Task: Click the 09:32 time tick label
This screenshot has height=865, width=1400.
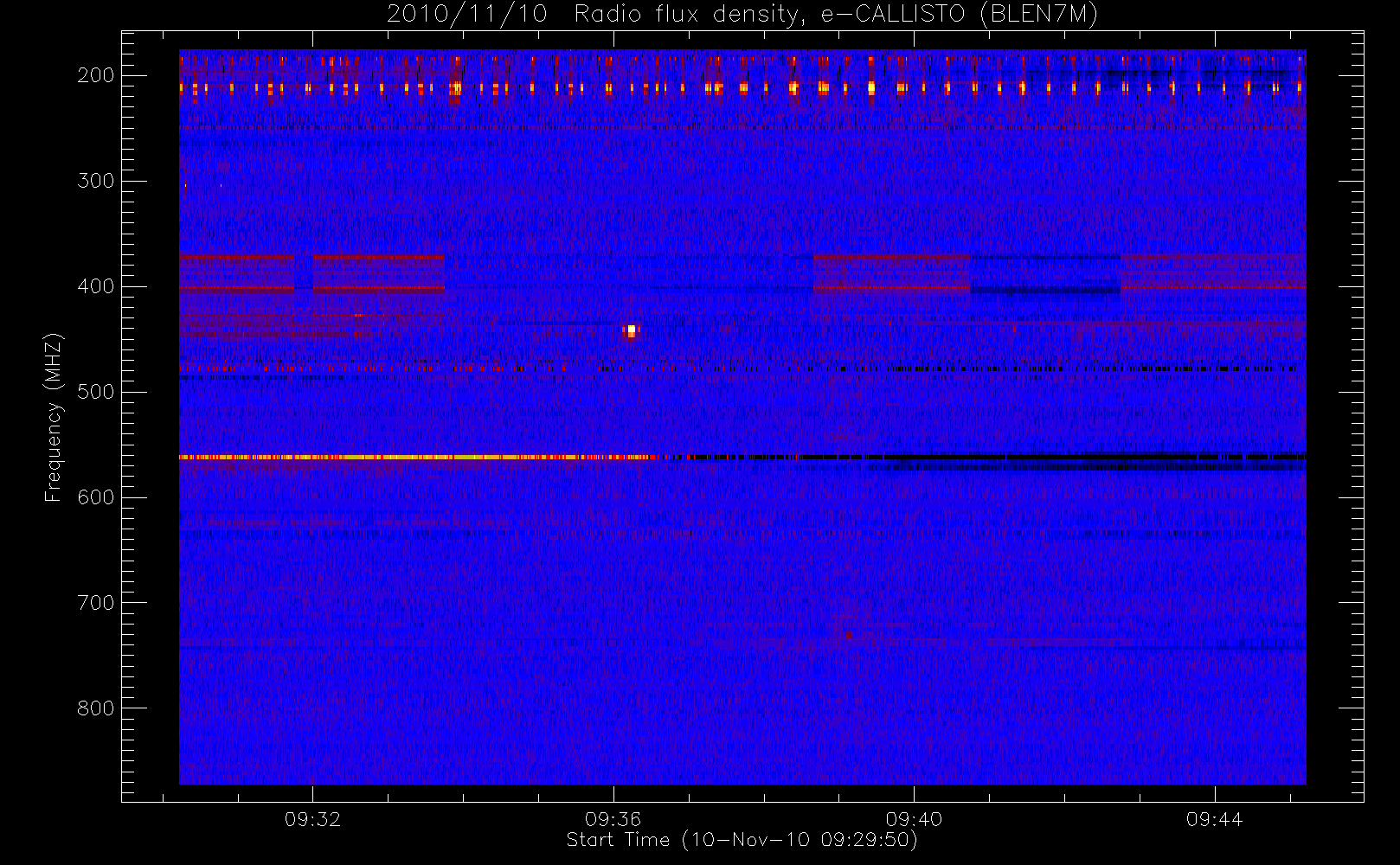Action: tap(312, 819)
